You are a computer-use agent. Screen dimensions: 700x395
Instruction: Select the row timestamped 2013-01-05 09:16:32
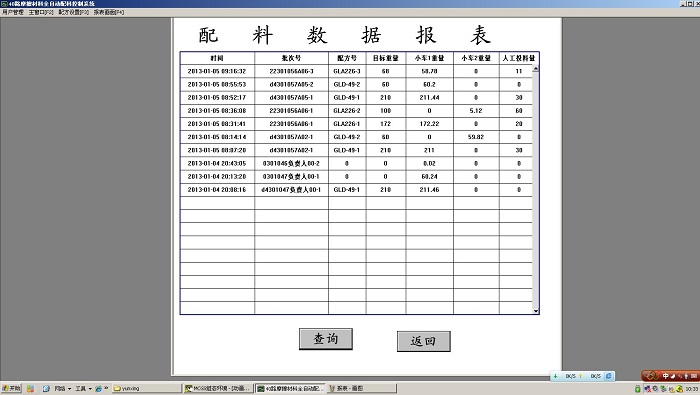356,71
